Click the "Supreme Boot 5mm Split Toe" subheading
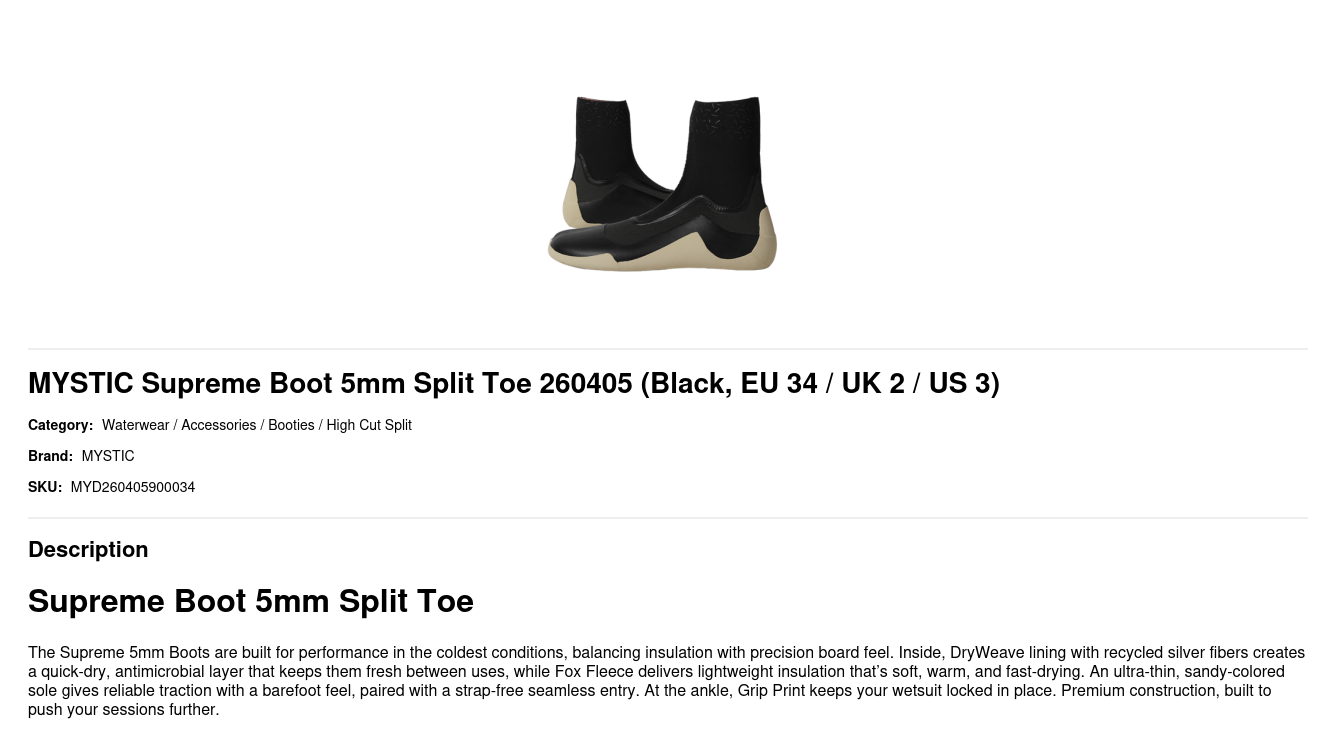Screen dimensions: 1328x749 [x=251, y=601]
